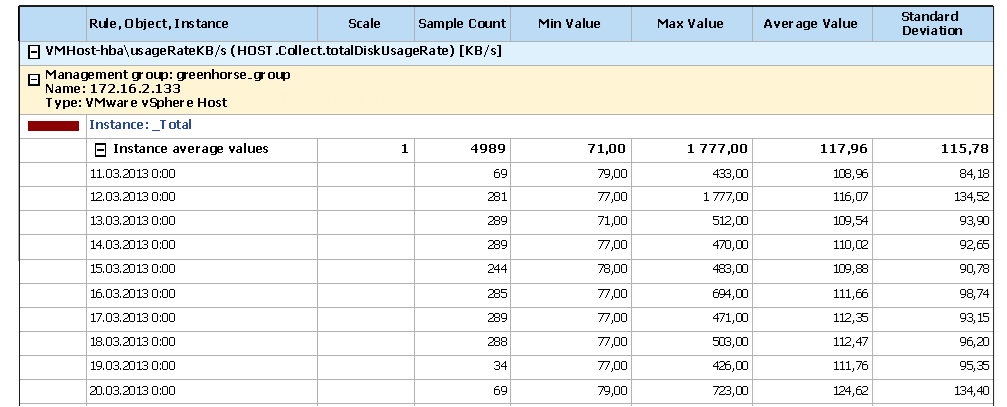The width and height of the screenshot is (1007, 407).
Task: Collapse the greenhorse_group management group section
Action: click(x=34, y=80)
